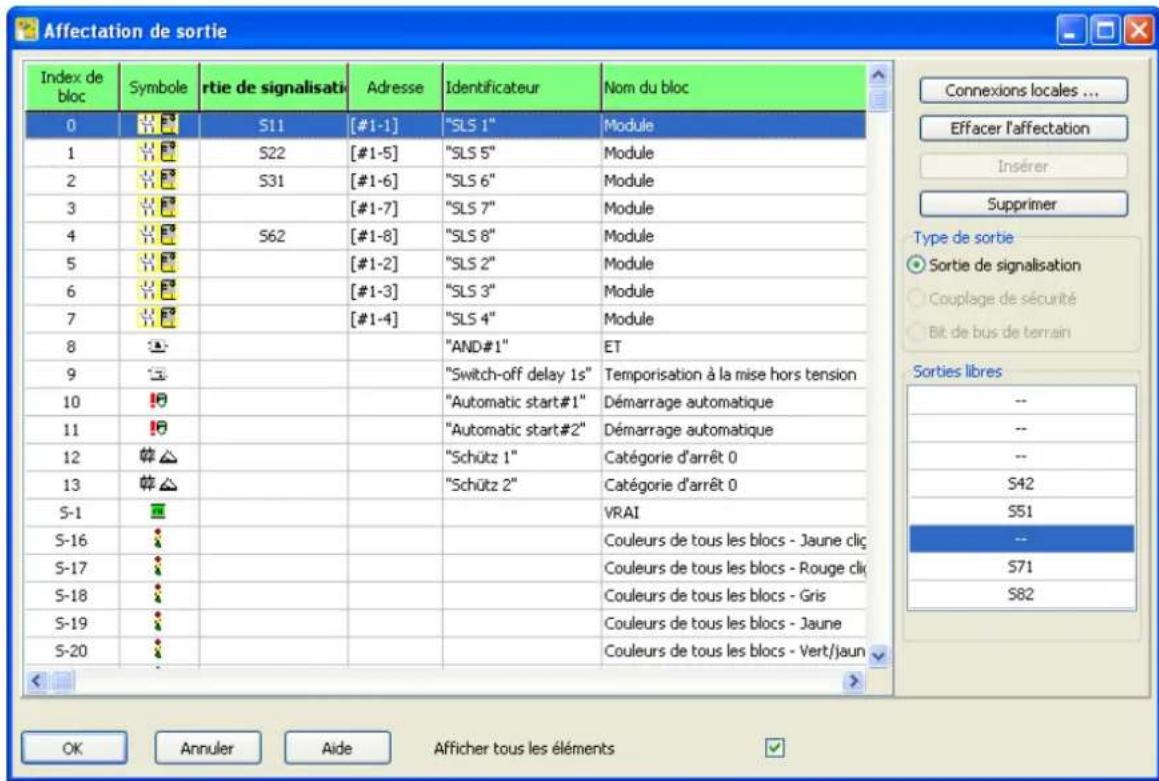
Task: Click the Schütz 2 stop category symbol
Action: (x=158, y=485)
